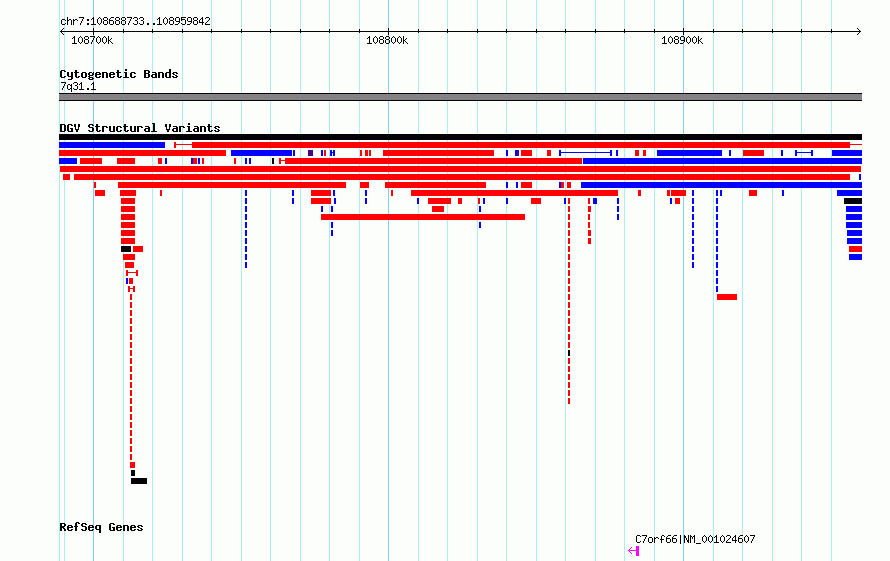890x561 pixels.
Task: Click the black mark on the long red dashed line near 108860k
Action: tap(569, 353)
